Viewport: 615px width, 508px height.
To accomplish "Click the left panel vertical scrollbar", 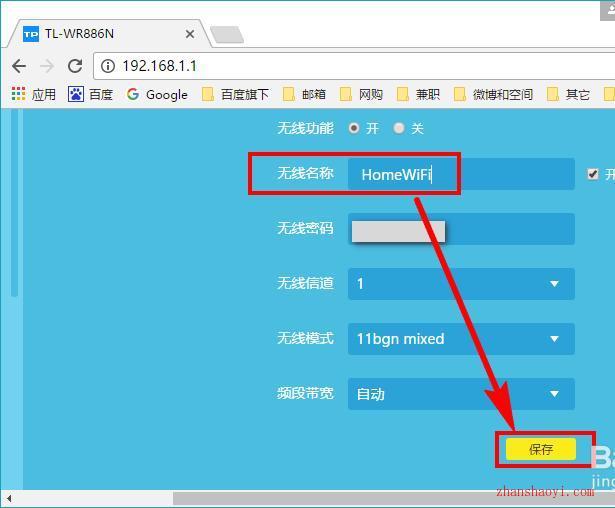I will [x=15, y=202].
